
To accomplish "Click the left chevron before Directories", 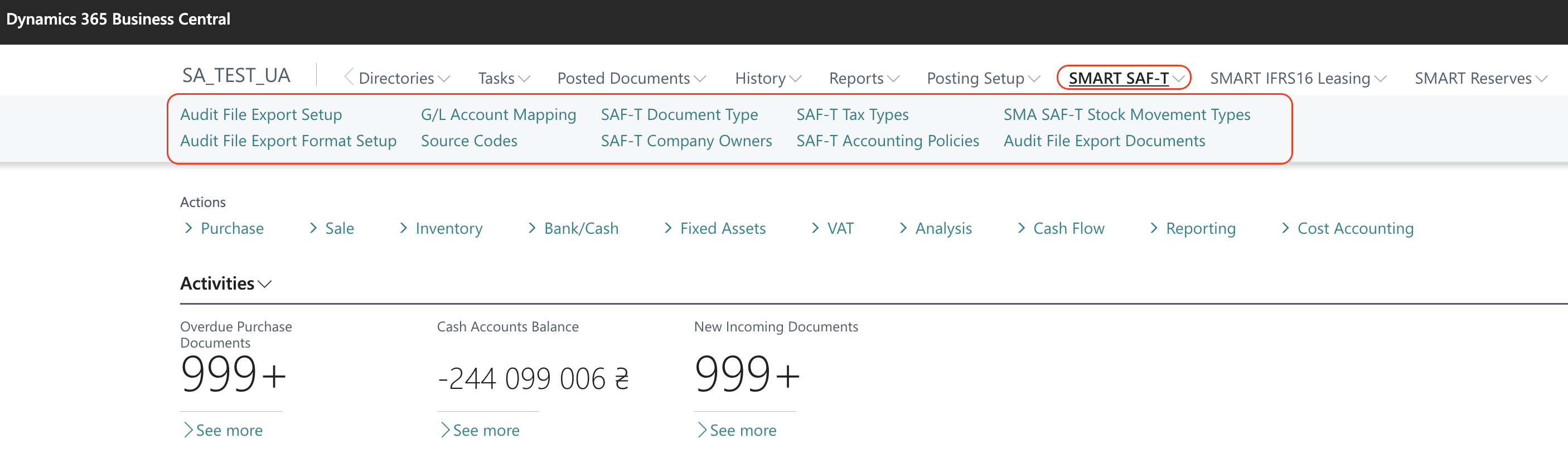I will tap(349, 78).
